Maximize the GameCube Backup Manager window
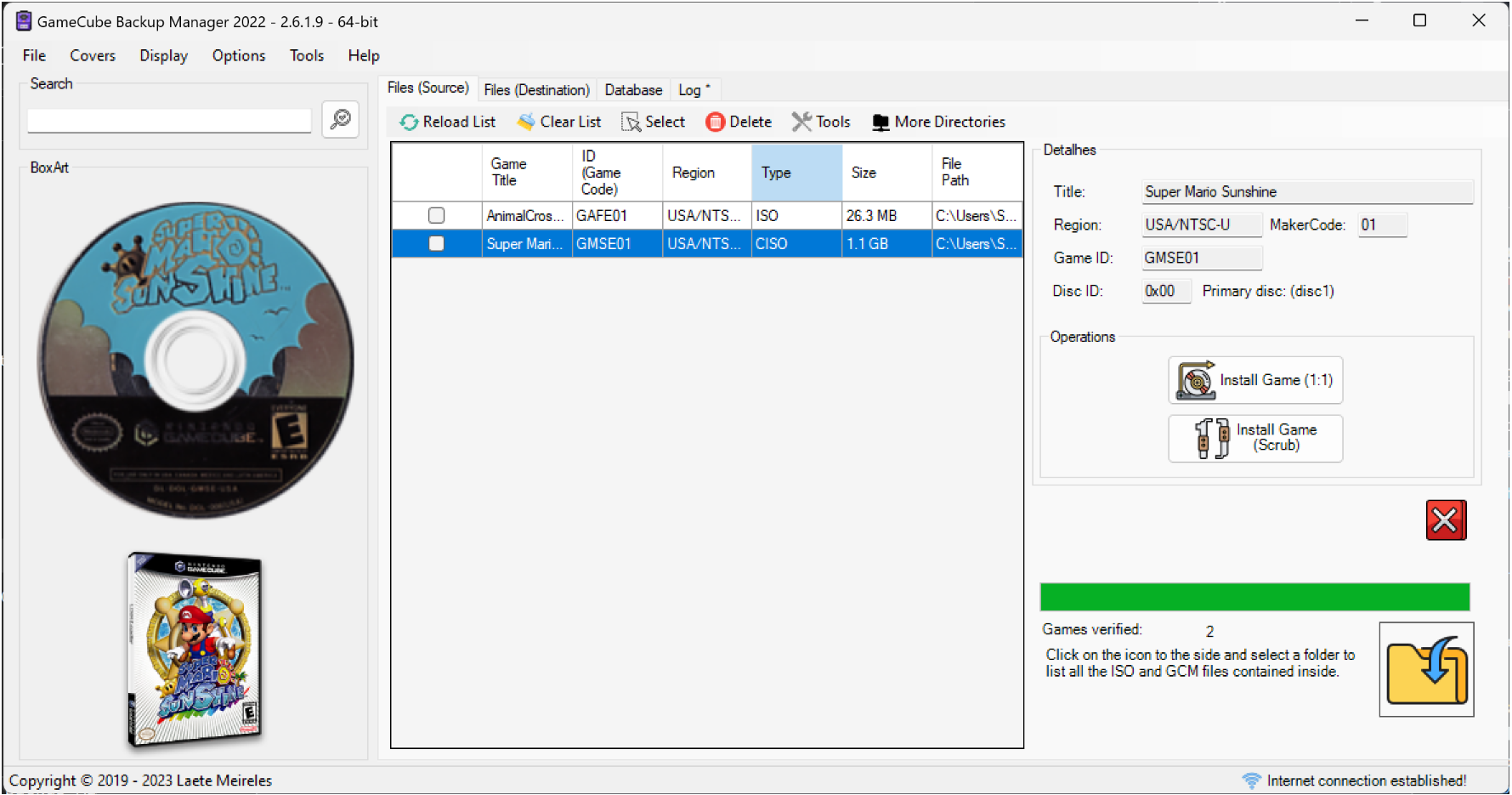This screenshot has width=1512, height=795. pos(1419,20)
